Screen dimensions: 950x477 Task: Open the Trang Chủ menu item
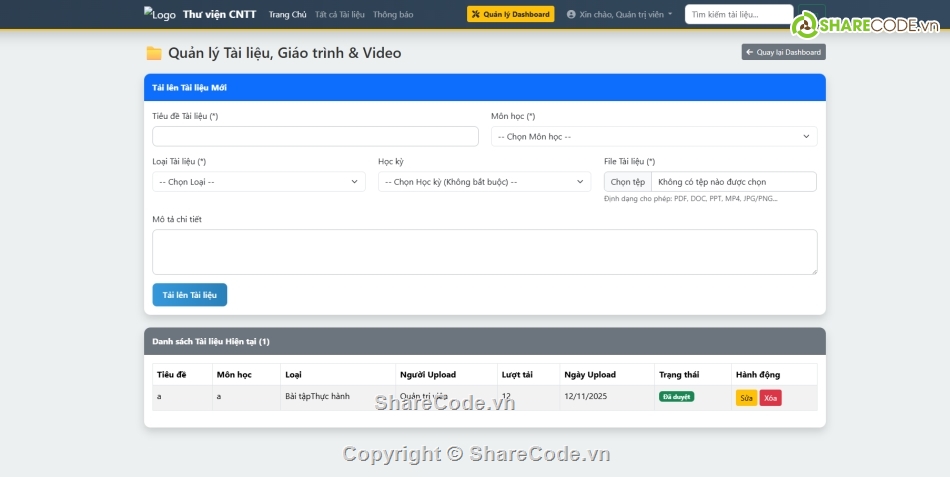pyautogui.click(x=287, y=14)
